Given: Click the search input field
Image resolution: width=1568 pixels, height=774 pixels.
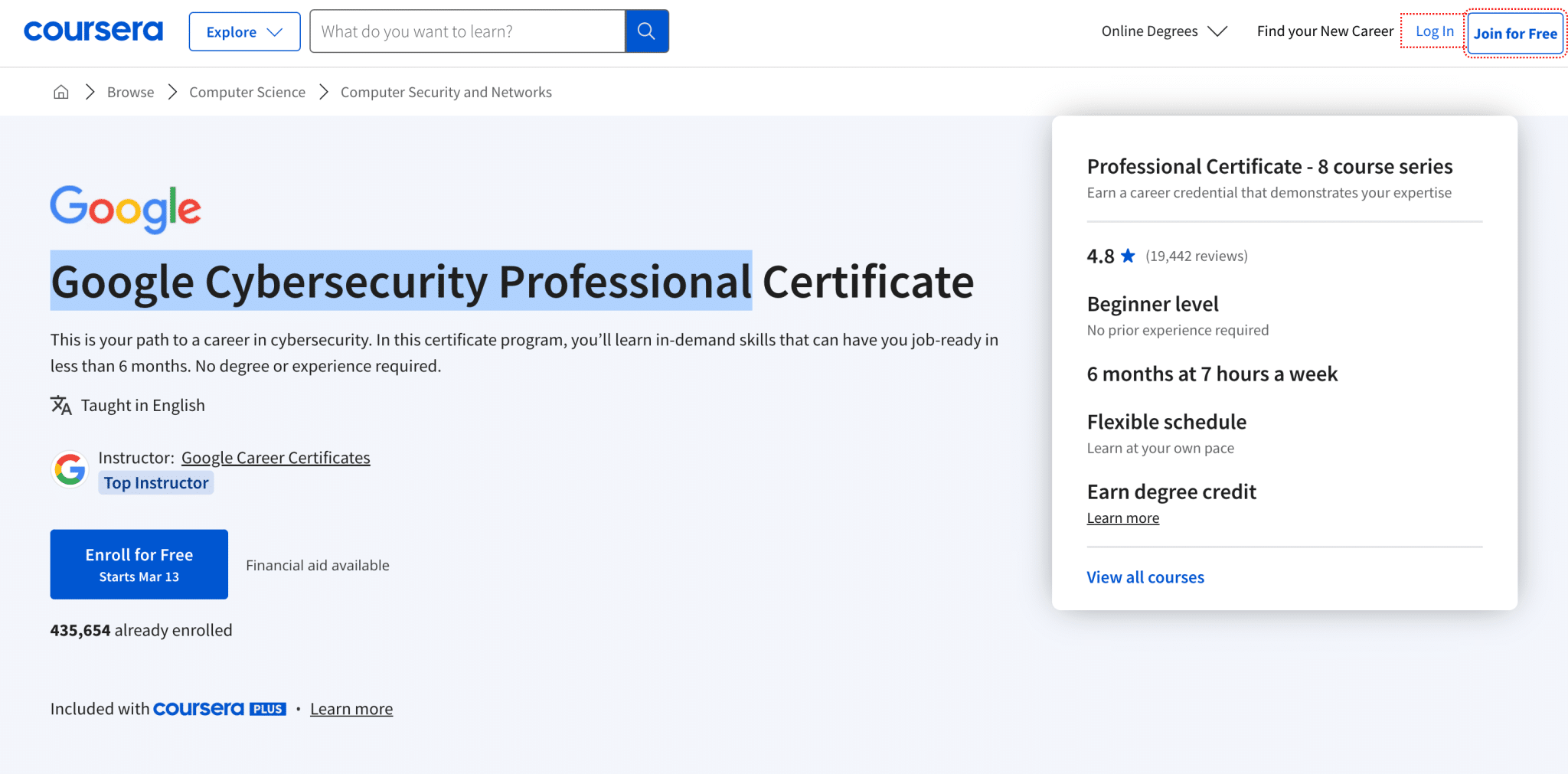Looking at the screenshot, I should click(x=467, y=31).
